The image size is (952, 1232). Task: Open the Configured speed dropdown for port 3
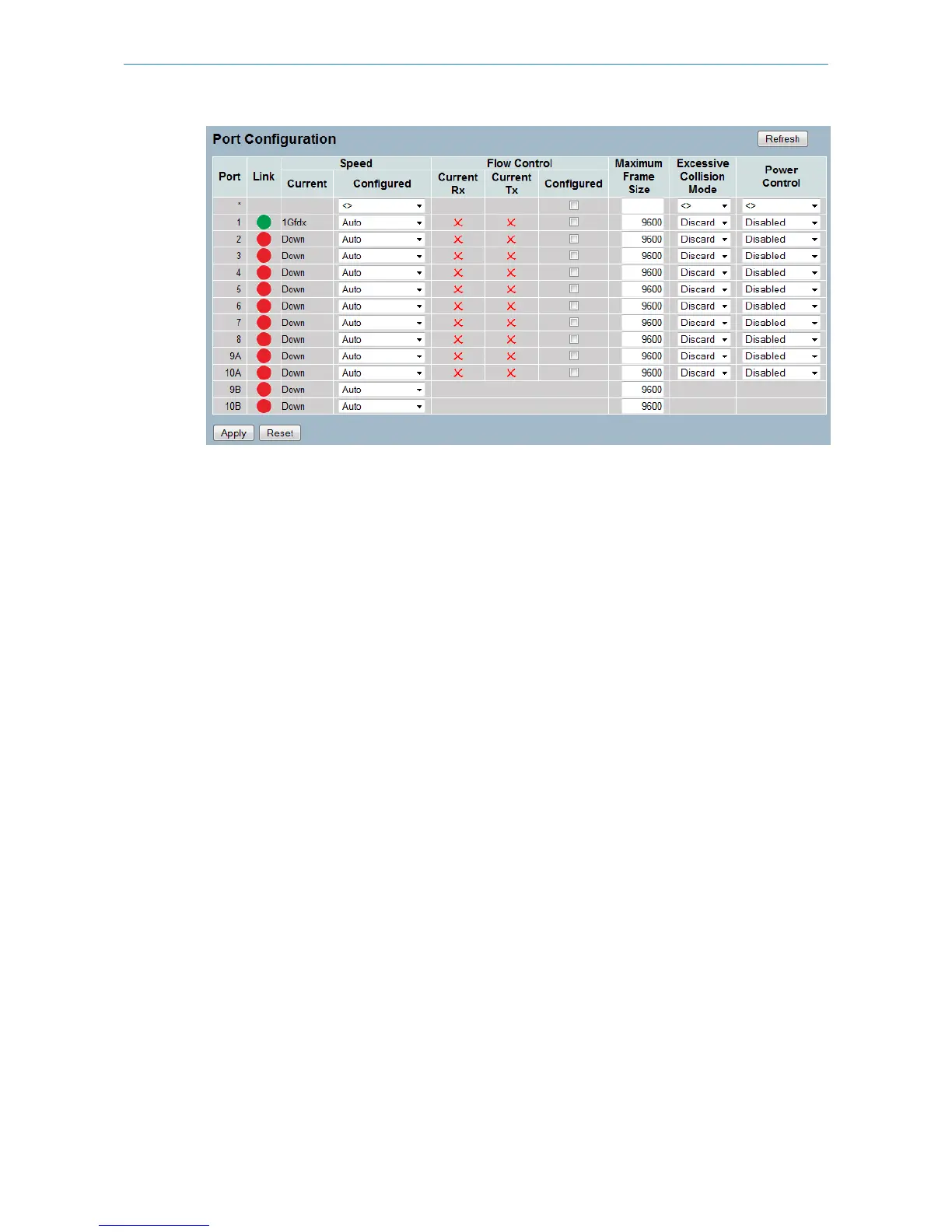point(382,256)
